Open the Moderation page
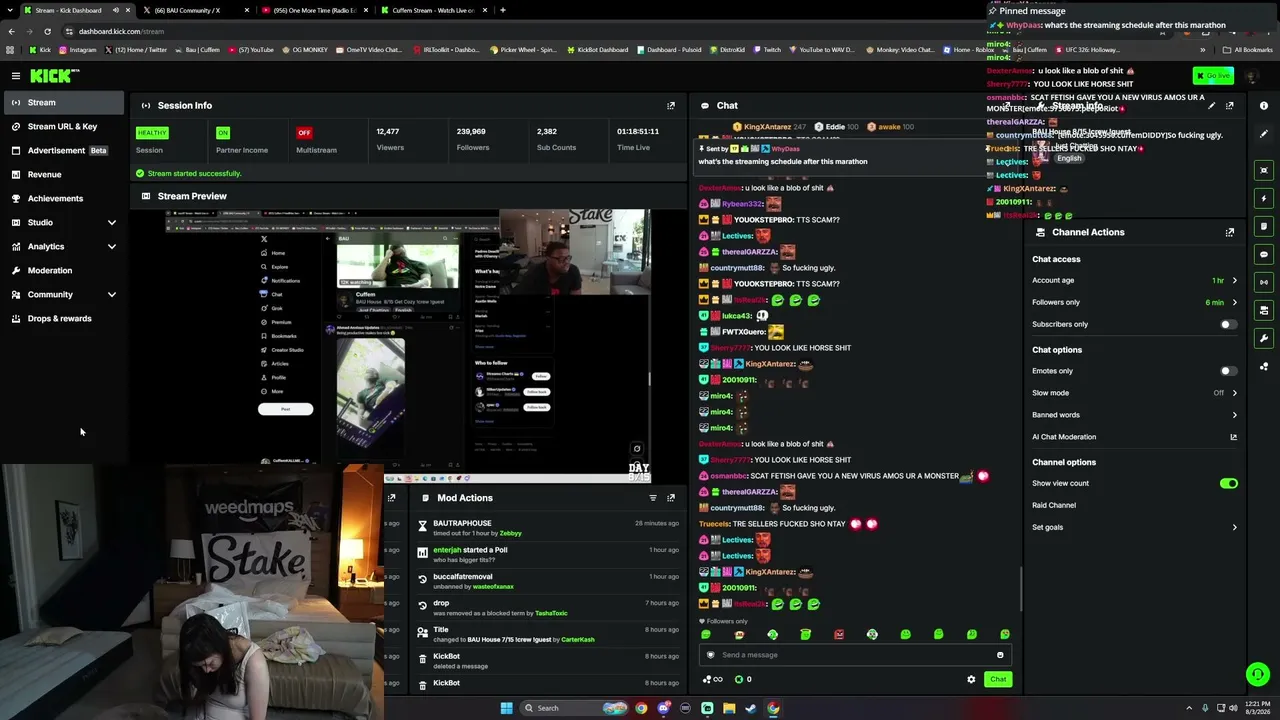 [63, 270]
